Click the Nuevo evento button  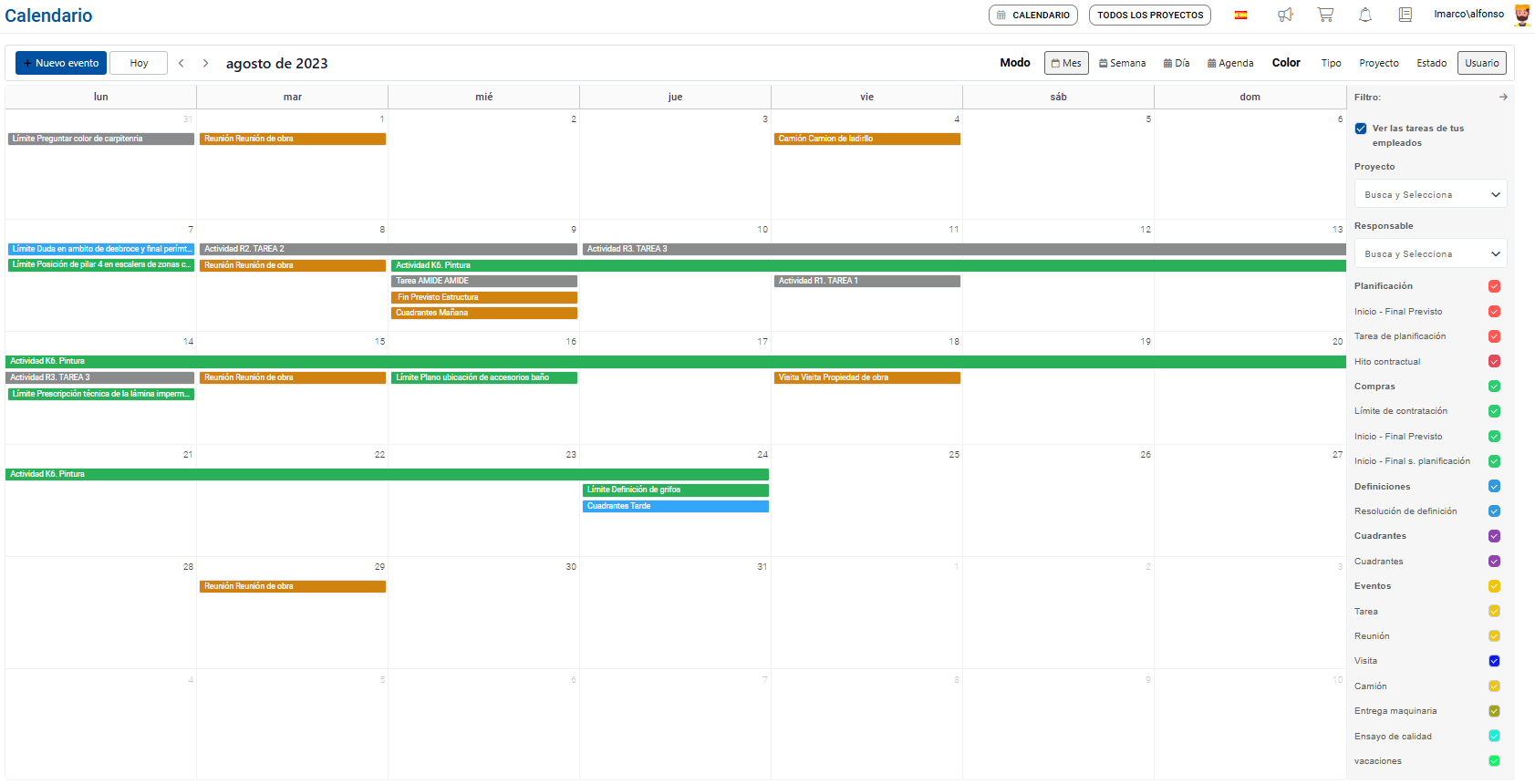point(61,63)
